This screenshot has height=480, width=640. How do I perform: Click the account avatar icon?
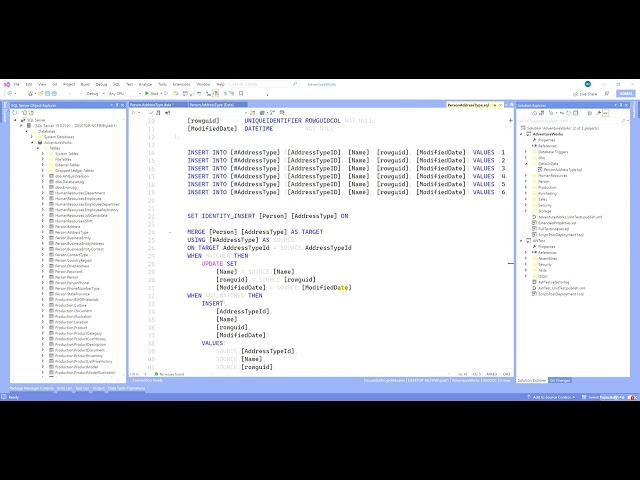pos(588,84)
